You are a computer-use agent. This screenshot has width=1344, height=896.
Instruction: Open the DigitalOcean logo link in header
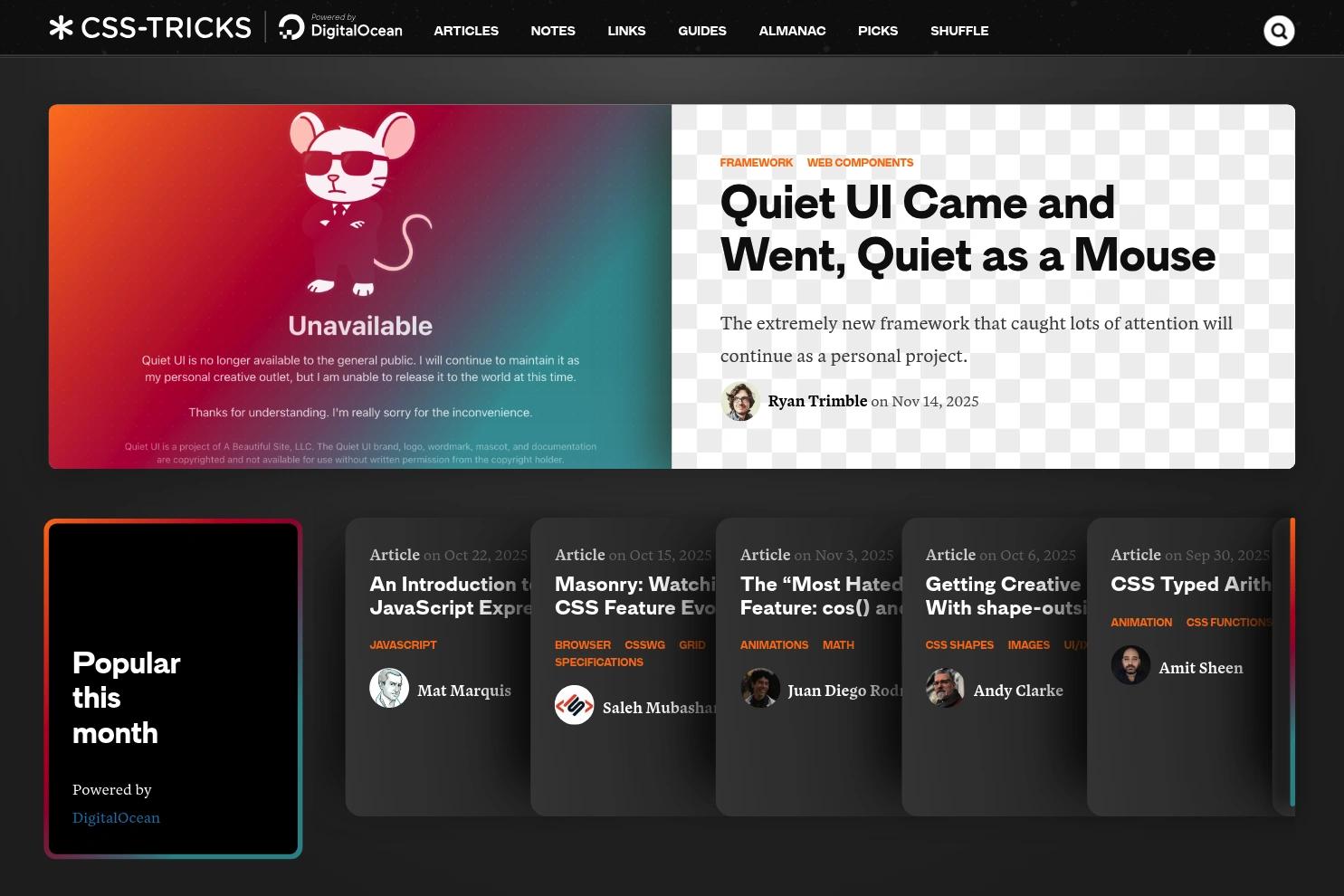(x=341, y=28)
